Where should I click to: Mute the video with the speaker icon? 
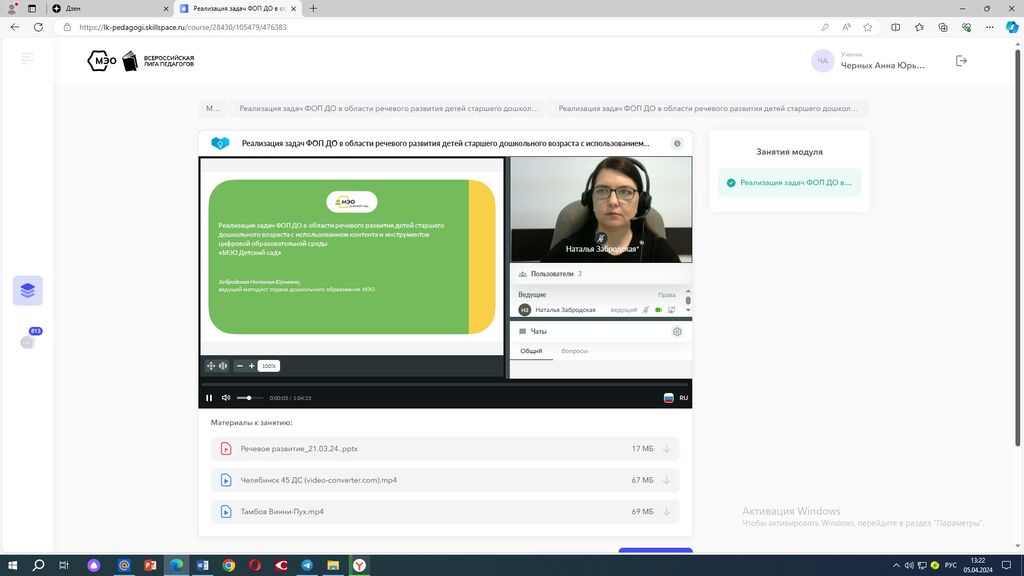(x=226, y=398)
